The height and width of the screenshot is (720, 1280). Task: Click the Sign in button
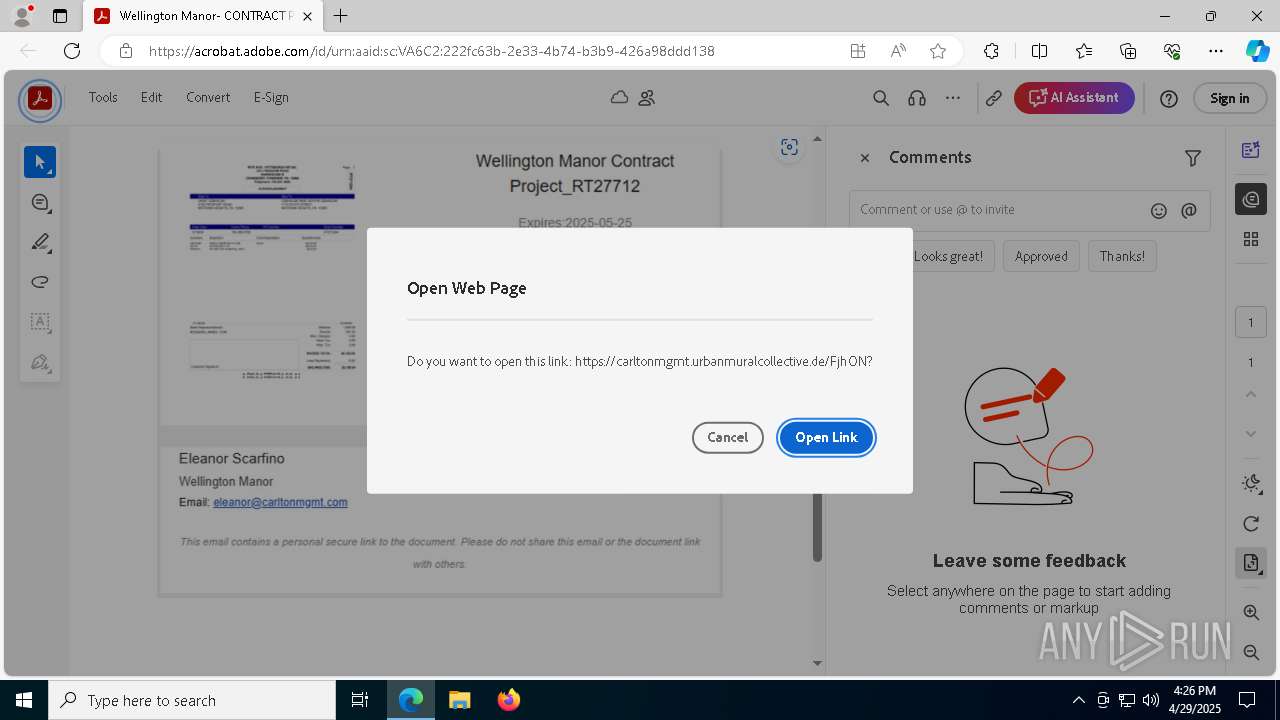click(x=1229, y=98)
